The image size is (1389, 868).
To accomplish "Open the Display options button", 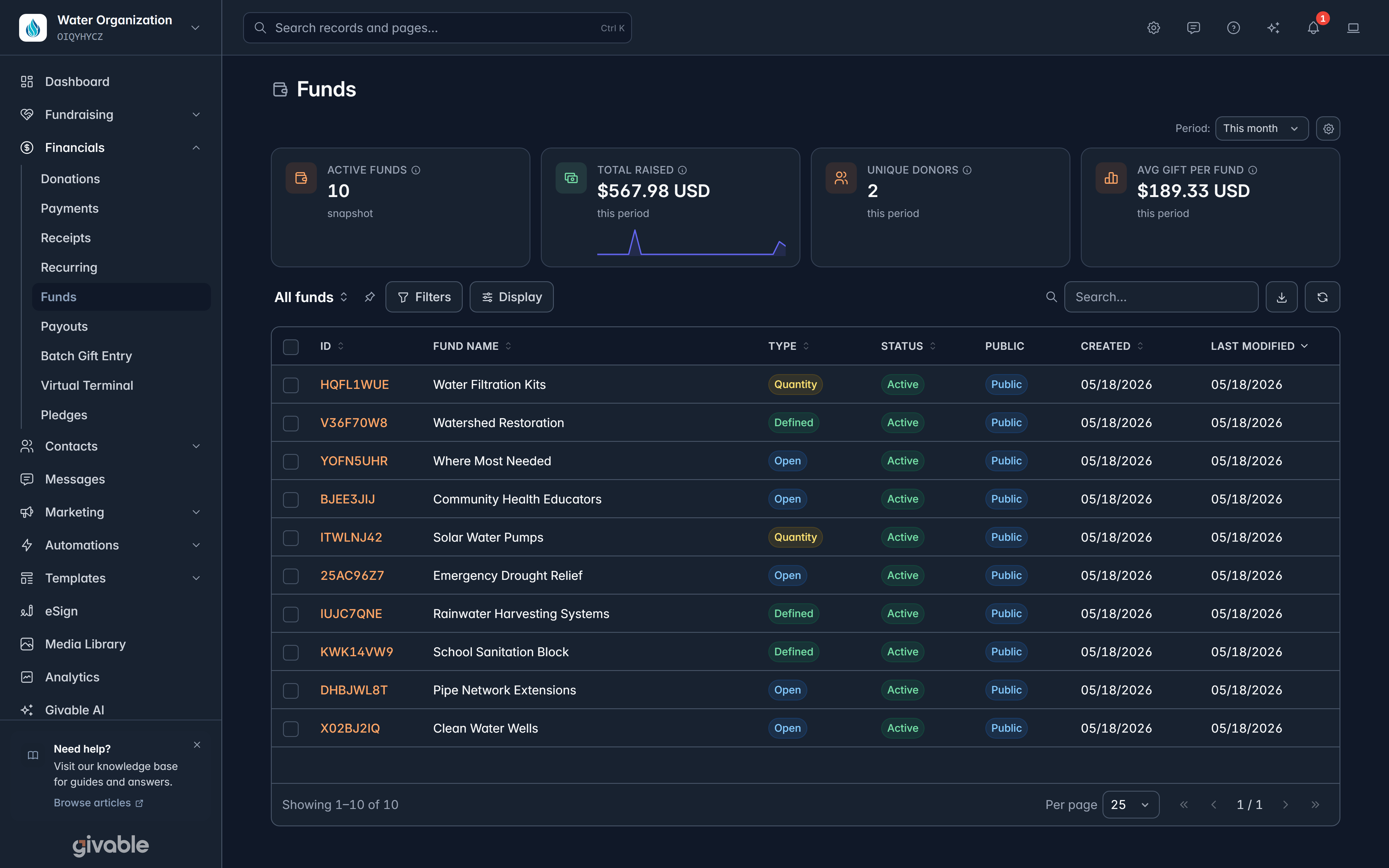I will [511, 297].
